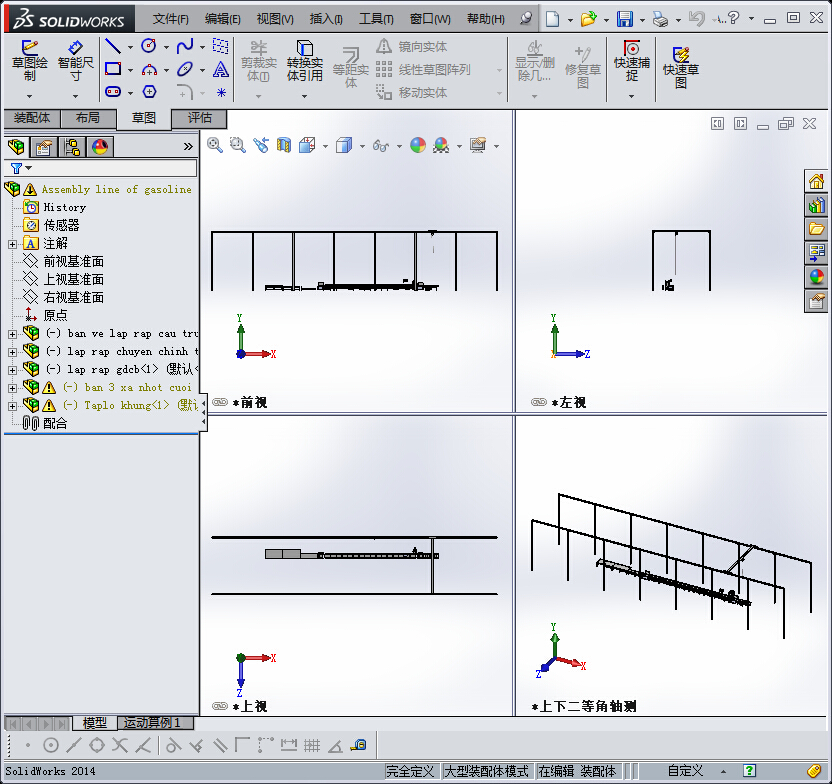Viewport: 832px width, 784px height.
Task: Expand lap rap chuyen chinh component
Action: pos(12,352)
